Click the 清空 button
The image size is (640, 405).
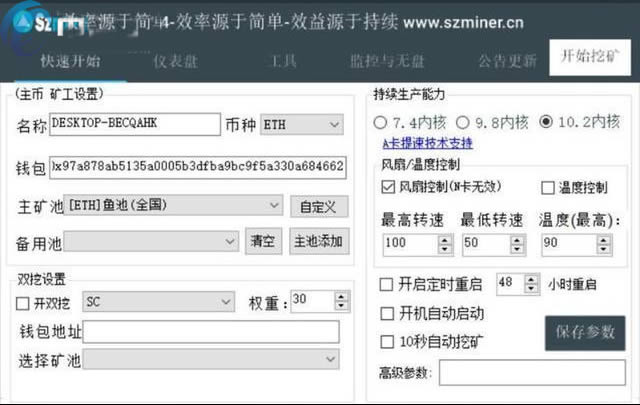click(x=264, y=241)
